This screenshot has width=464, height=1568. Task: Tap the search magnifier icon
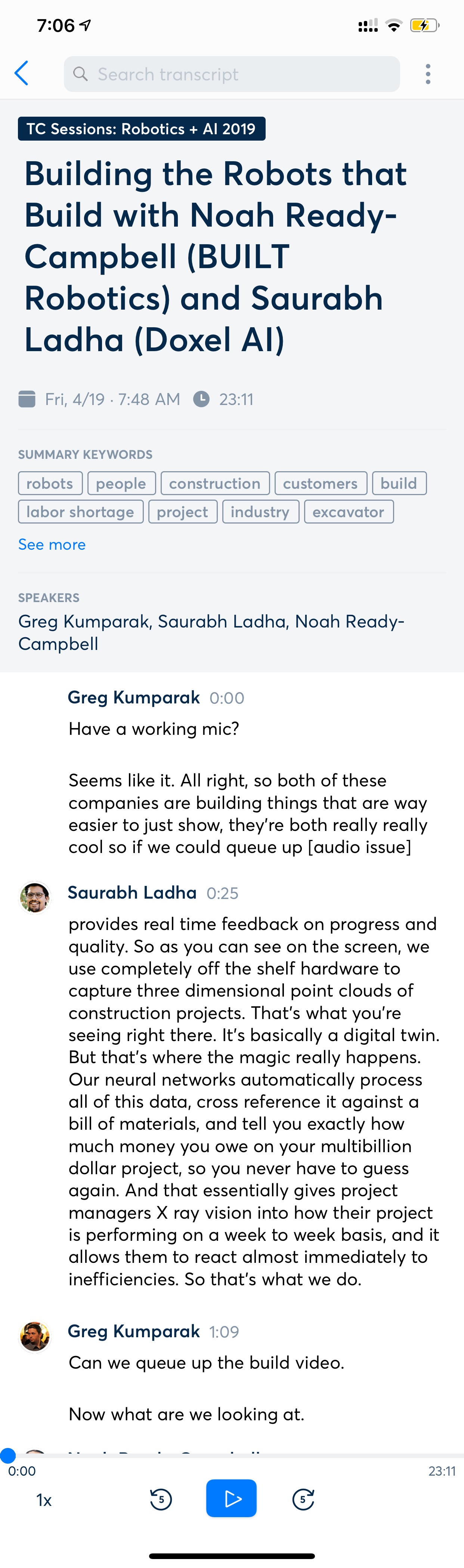[80, 74]
